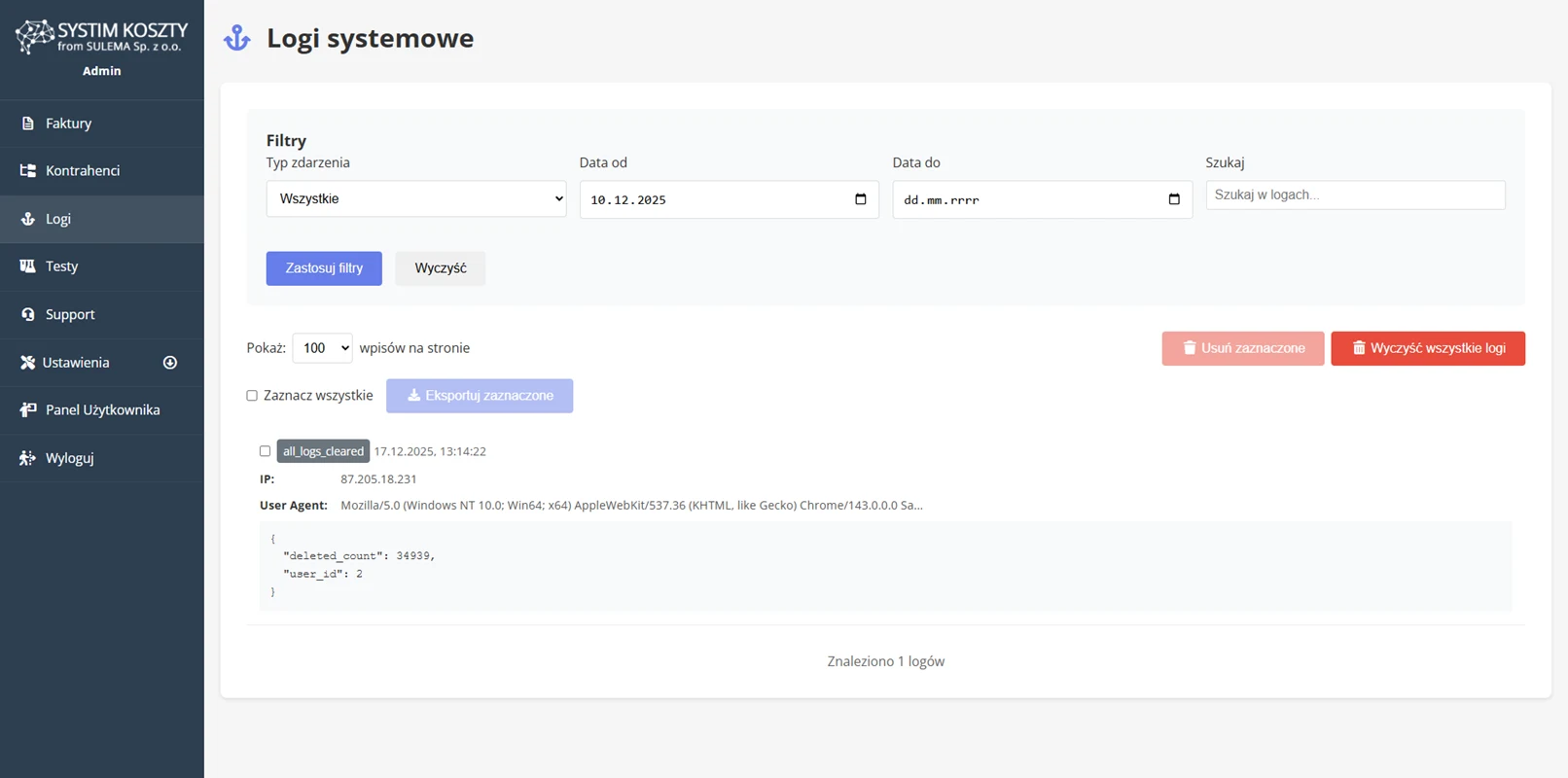Click the Ustawienia tools icon

[x=27, y=363]
